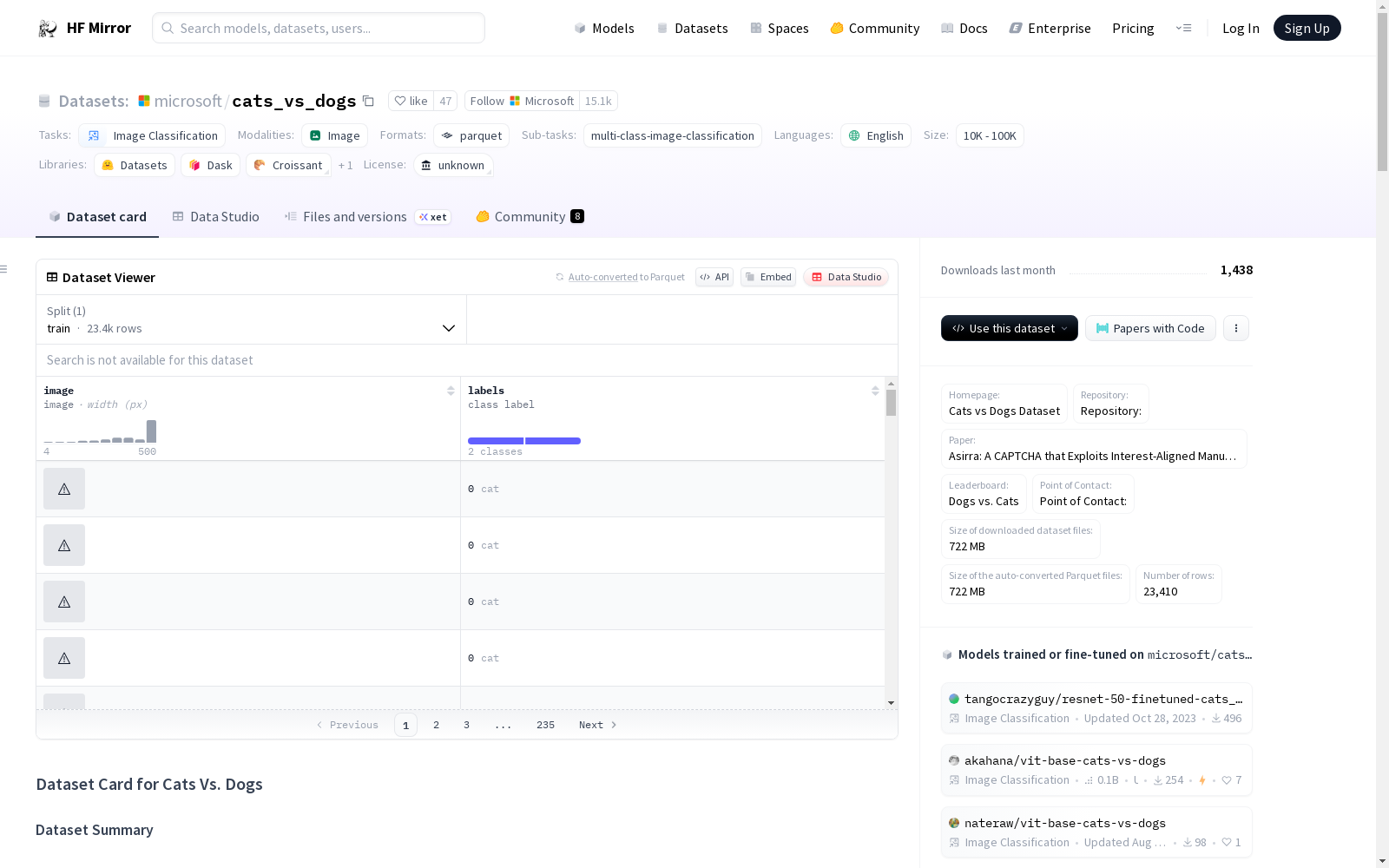Switch to the Dataset card tab
The image size is (1389, 868).
(97, 217)
